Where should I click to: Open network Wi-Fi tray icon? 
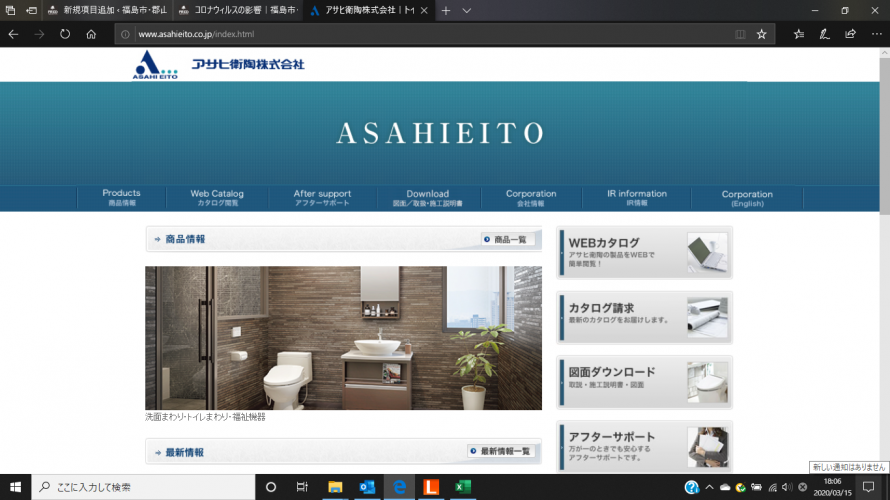click(772, 487)
